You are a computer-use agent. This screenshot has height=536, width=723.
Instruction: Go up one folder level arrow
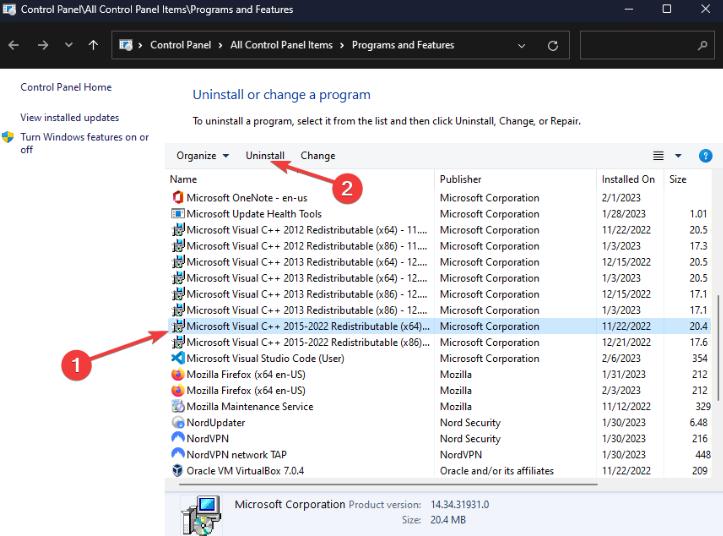(94, 45)
